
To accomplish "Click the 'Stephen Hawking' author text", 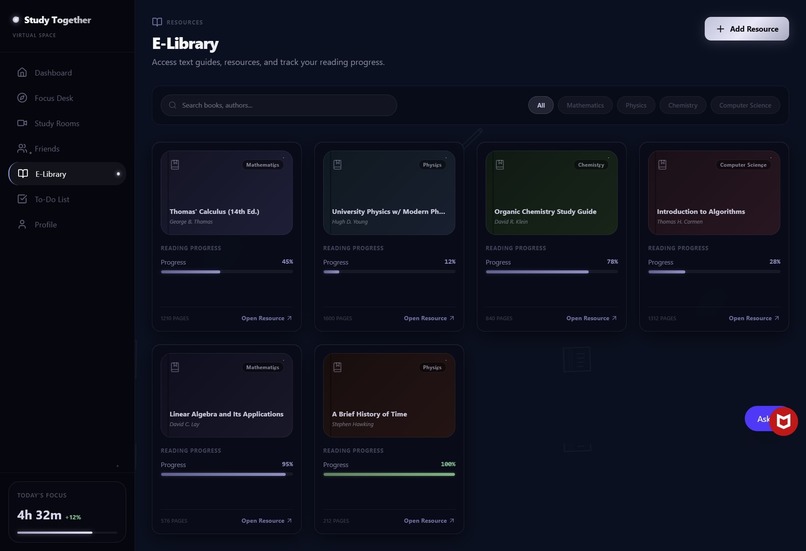I will point(353,424).
